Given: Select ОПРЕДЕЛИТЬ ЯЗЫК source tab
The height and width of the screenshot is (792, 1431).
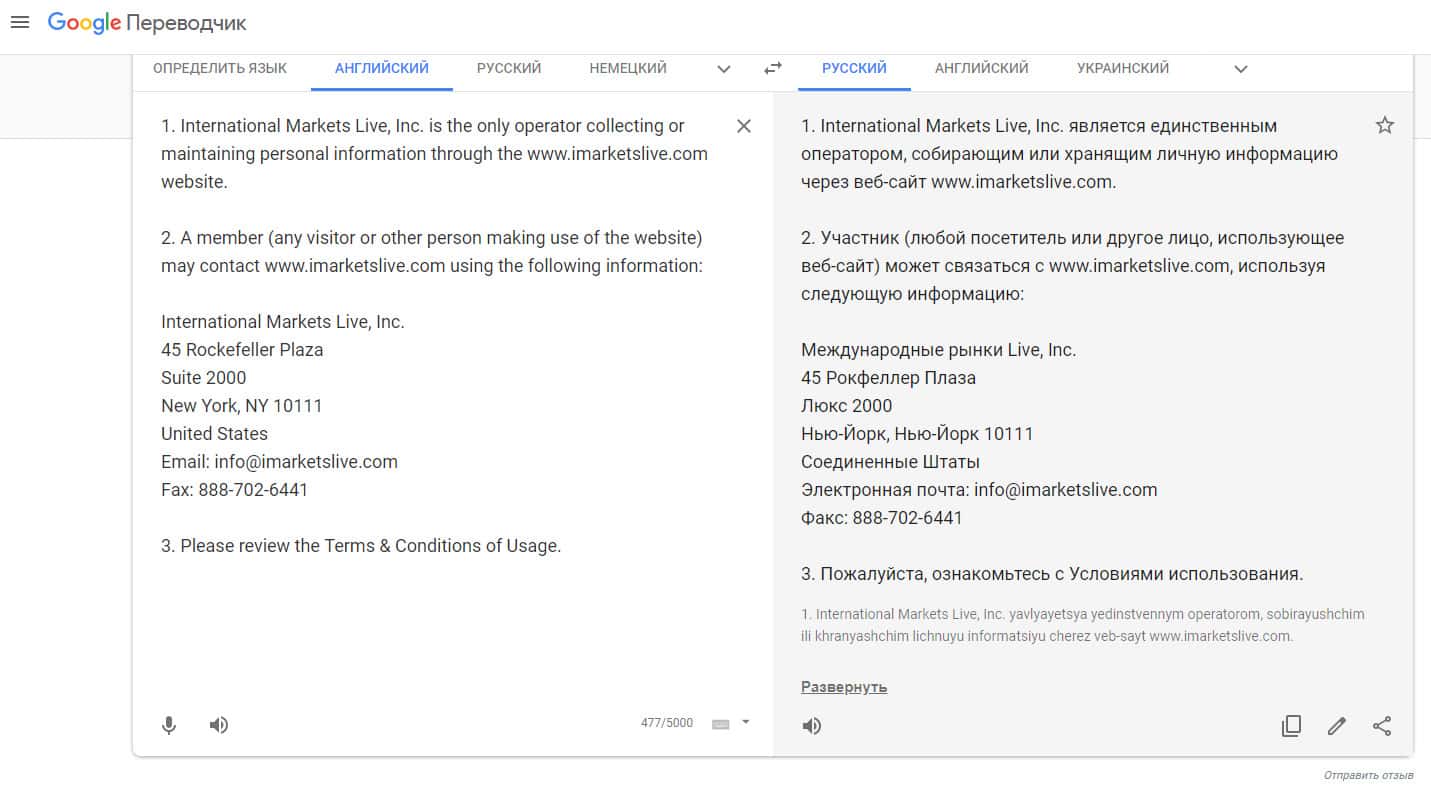Looking at the screenshot, I should pyautogui.click(x=220, y=69).
